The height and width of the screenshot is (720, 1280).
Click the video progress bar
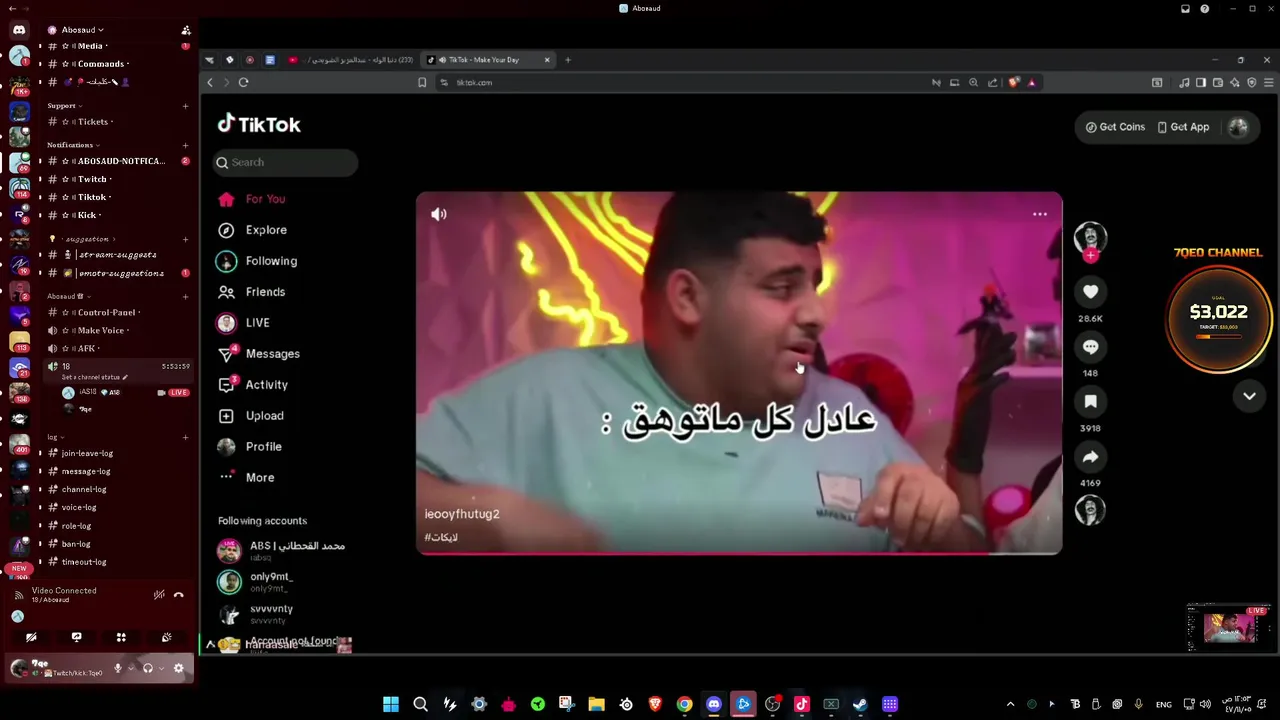tap(739, 552)
